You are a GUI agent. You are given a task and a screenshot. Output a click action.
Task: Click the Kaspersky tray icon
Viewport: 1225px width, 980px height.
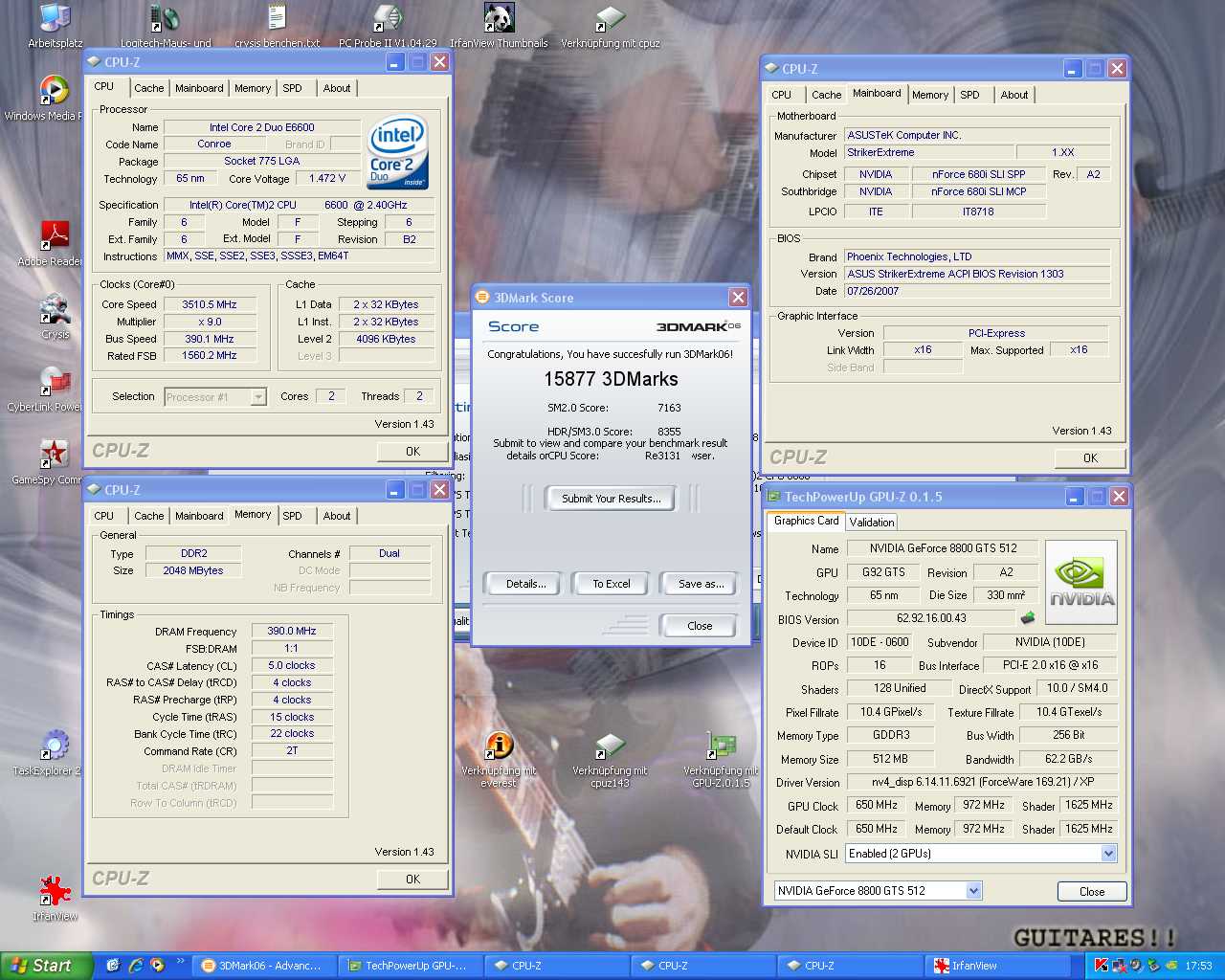[1102, 966]
